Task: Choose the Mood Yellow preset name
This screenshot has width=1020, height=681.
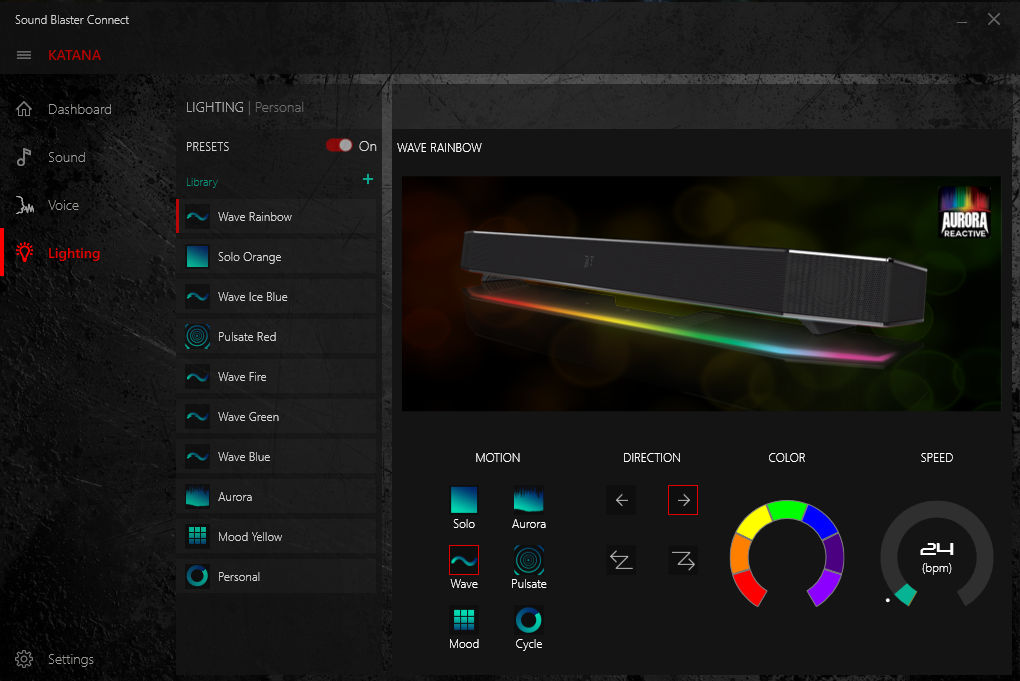Action: pyautogui.click(x=250, y=537)
